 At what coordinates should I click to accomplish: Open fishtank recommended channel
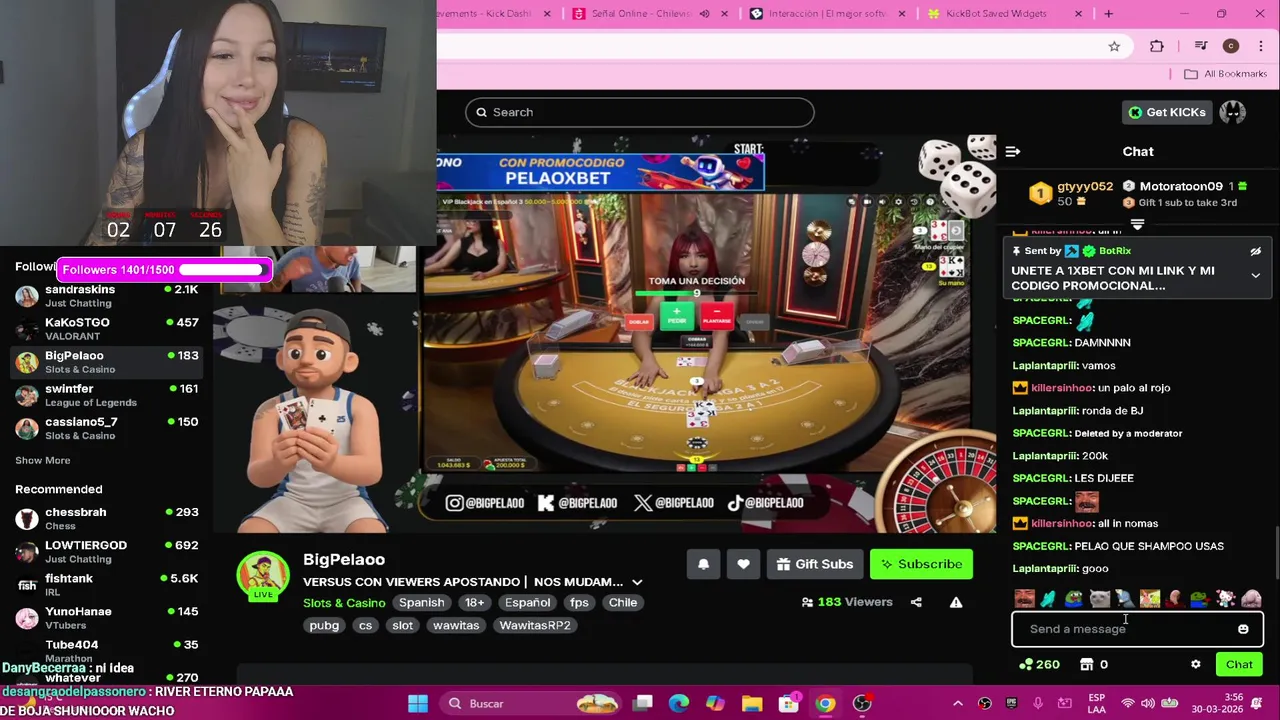(x=107, y=585)
